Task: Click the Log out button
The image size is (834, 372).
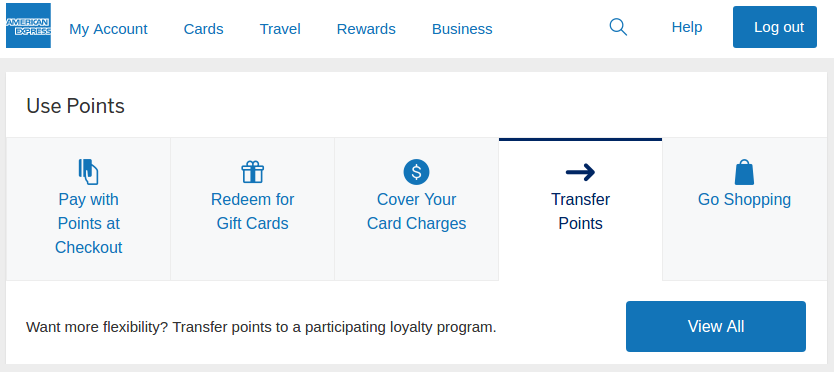Action: [775, 27]
